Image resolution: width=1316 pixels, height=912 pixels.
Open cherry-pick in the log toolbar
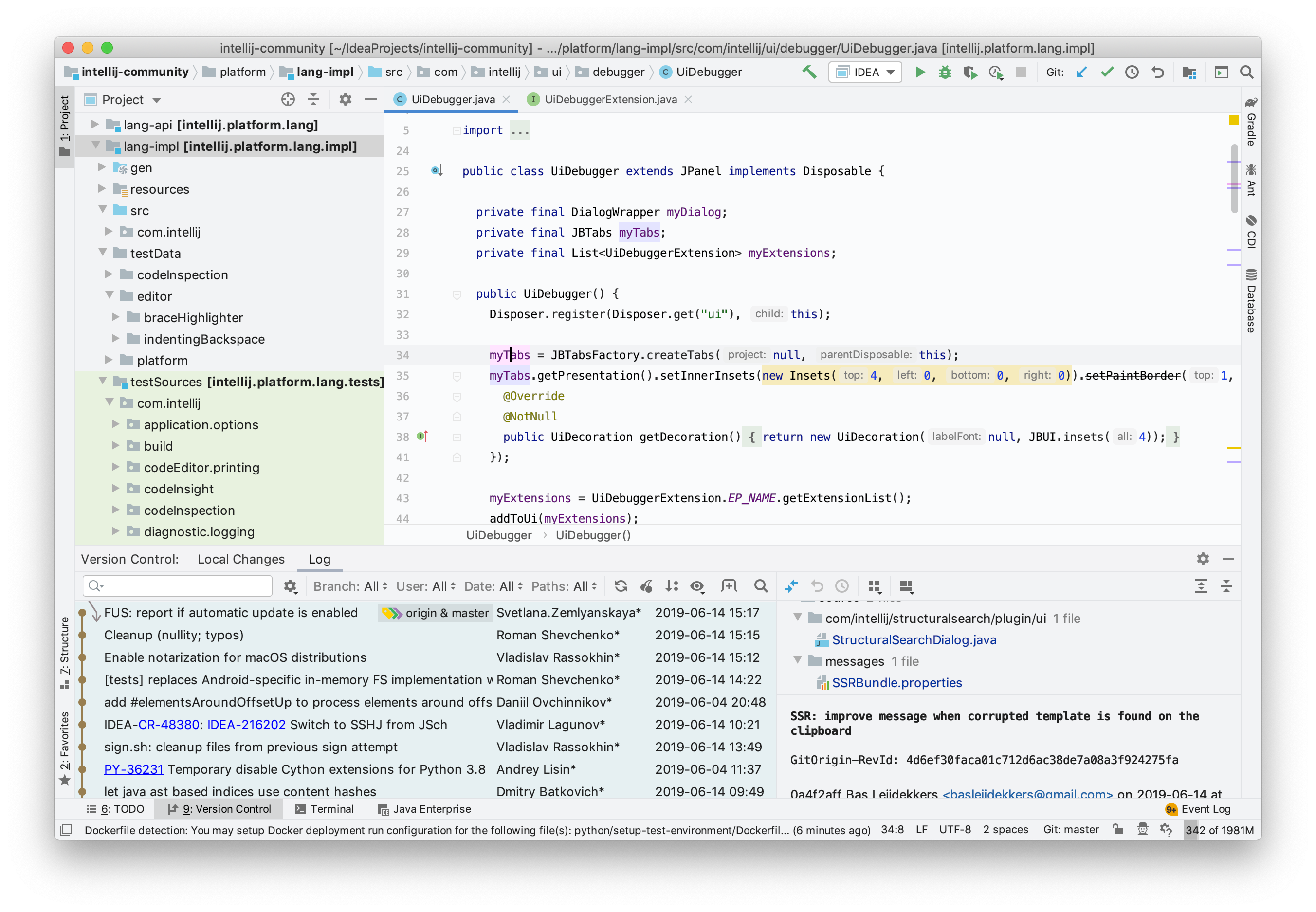pyautogui.click(x=646, y=586)
